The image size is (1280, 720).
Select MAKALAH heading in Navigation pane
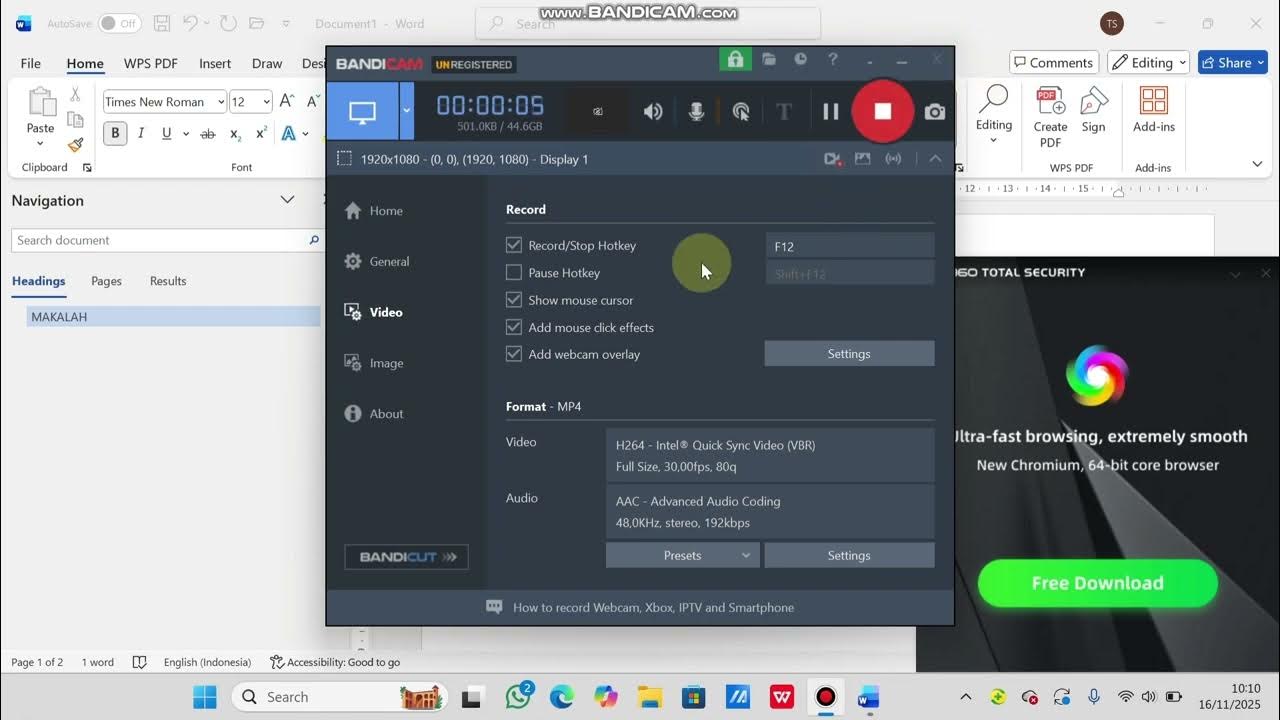(x=174, y=316)
